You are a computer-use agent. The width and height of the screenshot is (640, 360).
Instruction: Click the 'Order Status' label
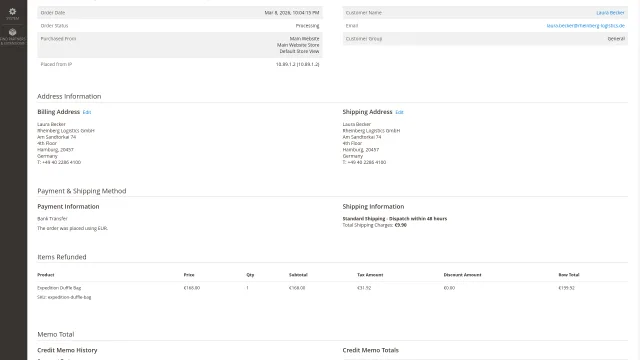(x=54, y=26)
